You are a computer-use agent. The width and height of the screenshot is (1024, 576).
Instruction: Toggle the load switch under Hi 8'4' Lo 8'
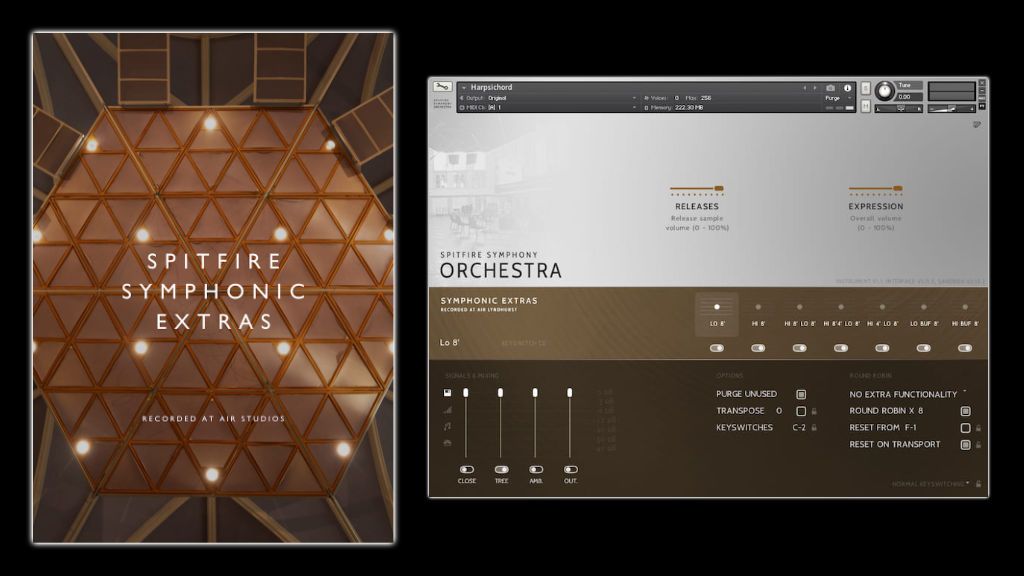pos(841,348)
